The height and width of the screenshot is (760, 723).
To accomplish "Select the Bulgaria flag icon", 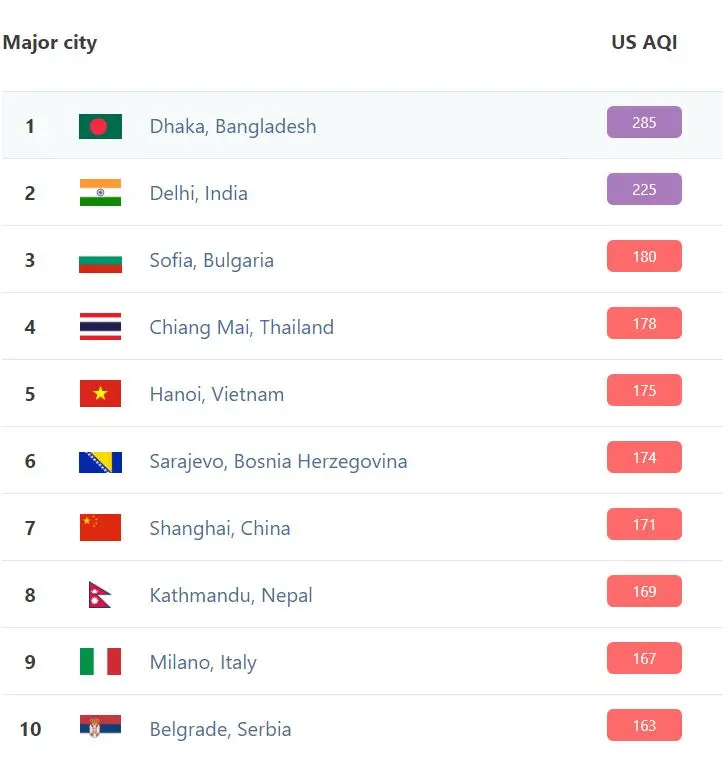I will pyautogui.click(x=100, y=260).
